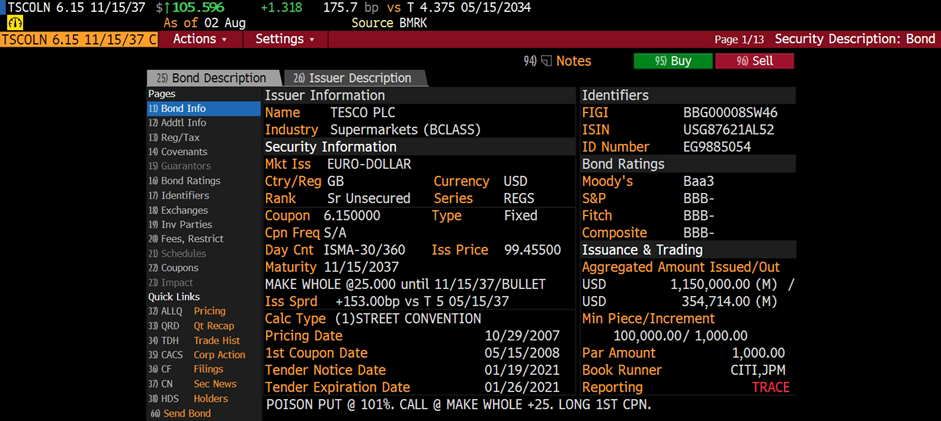
Task: Click the FIGI value BBG00008SW46
Action: (731, 112)
